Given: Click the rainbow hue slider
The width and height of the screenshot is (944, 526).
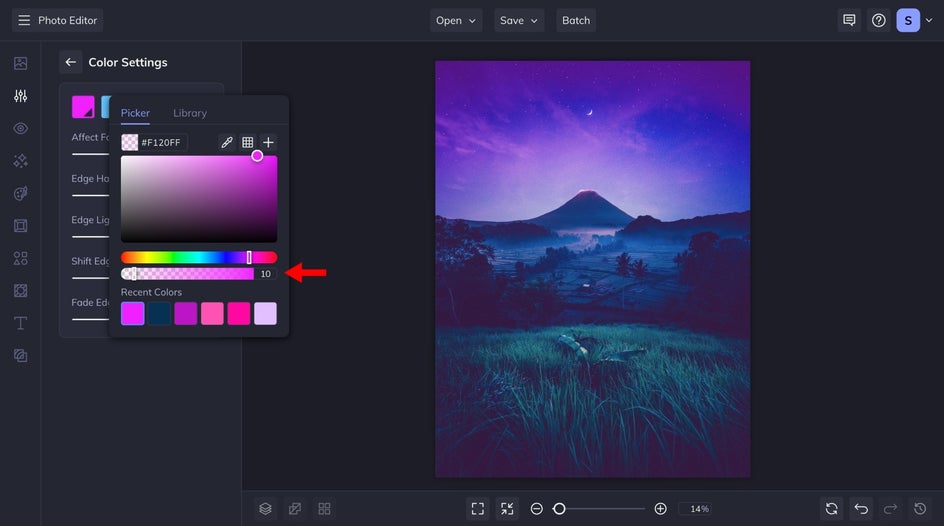Looking at the screenshot, I should click(x=199, y=258).
